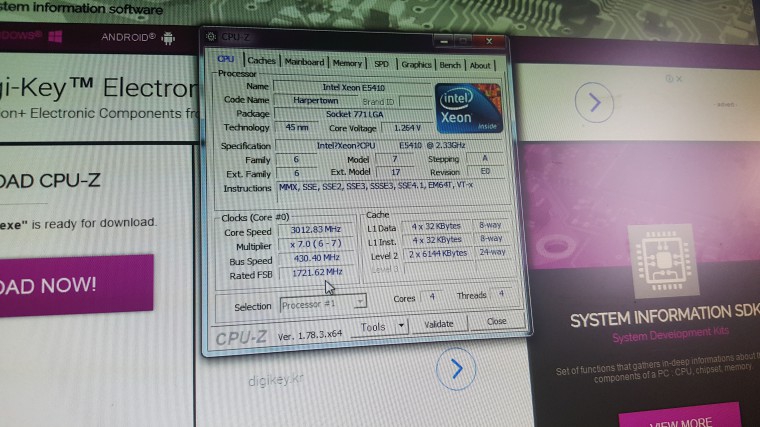Click the Close button in CPU-Z

click(x=496, y=321)
